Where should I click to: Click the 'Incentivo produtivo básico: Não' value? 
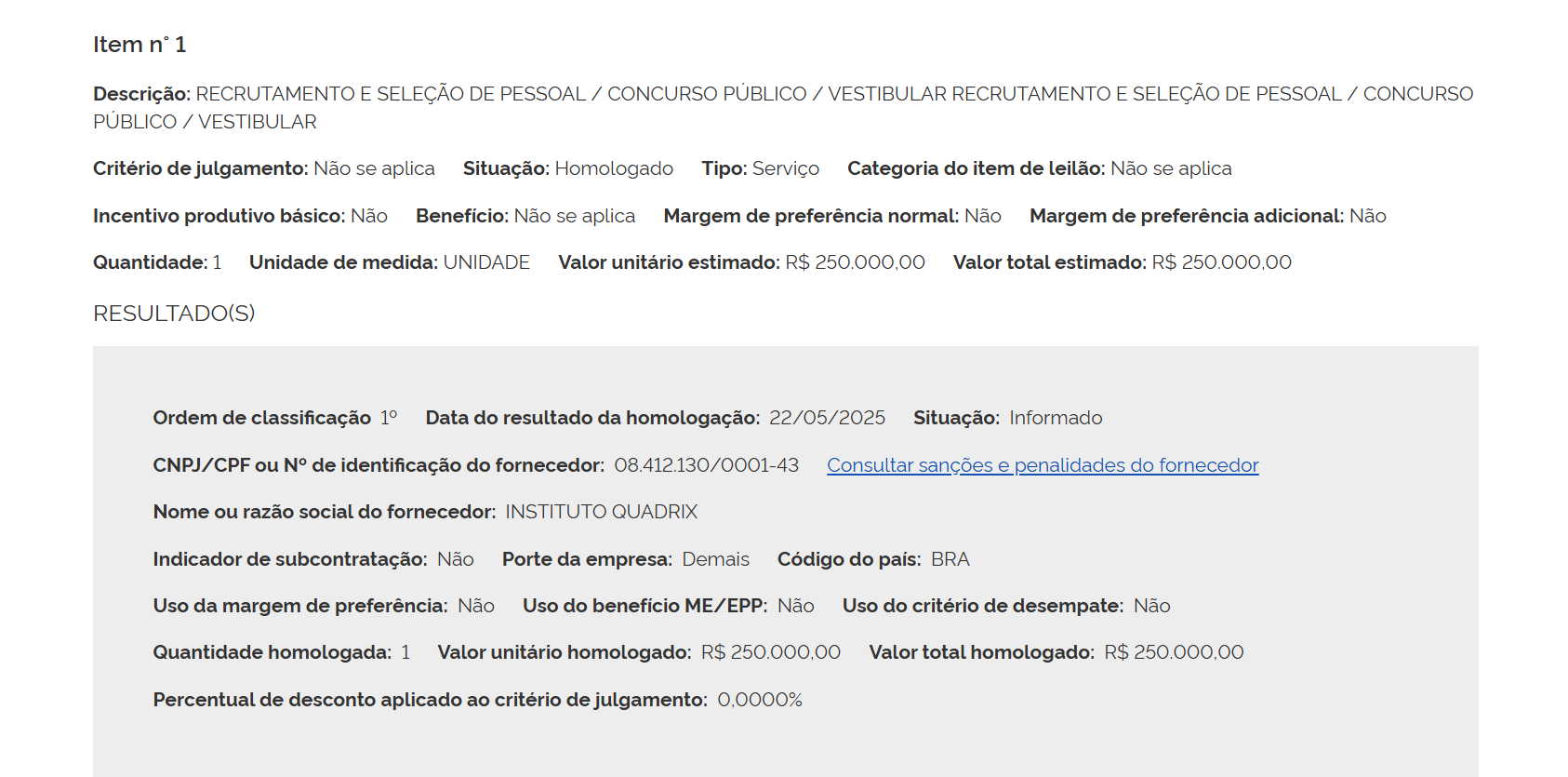click(x=368, y=216)
